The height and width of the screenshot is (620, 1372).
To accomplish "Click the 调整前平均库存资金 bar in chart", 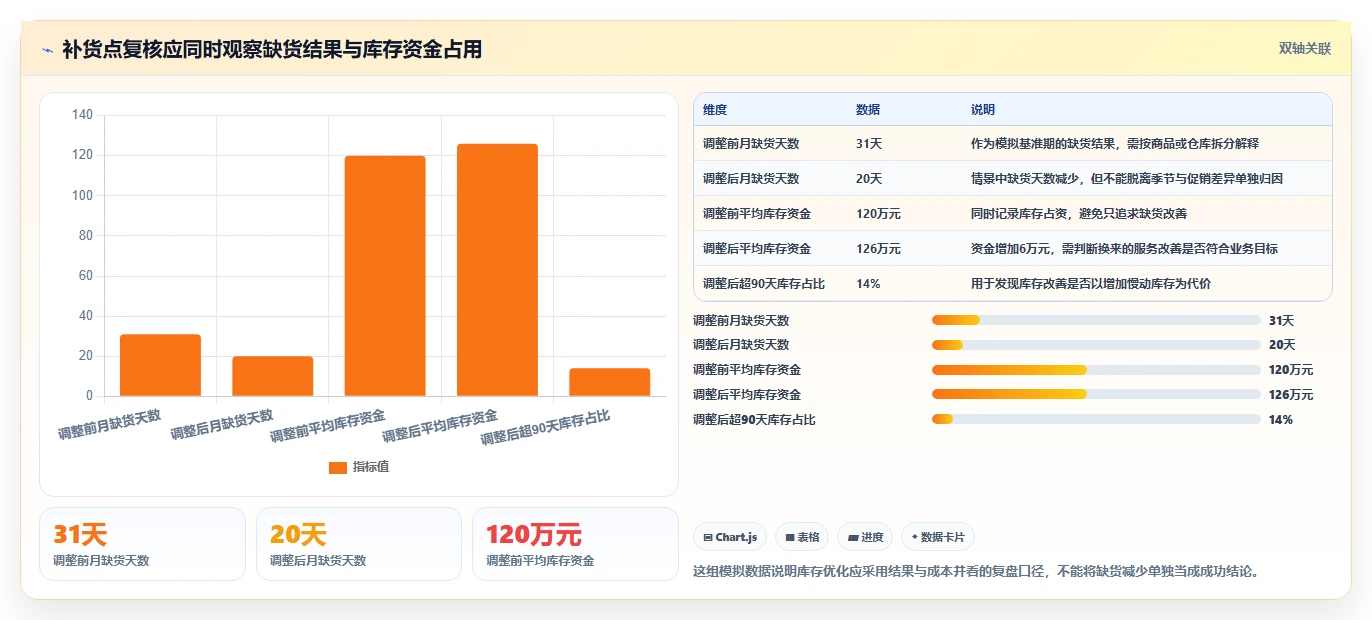I will (x=385, y=276).
